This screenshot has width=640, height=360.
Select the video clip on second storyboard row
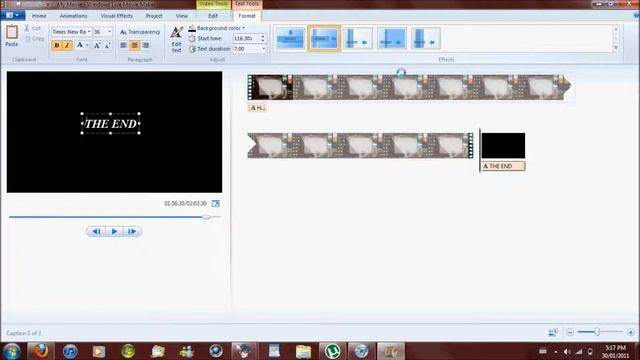360,145
